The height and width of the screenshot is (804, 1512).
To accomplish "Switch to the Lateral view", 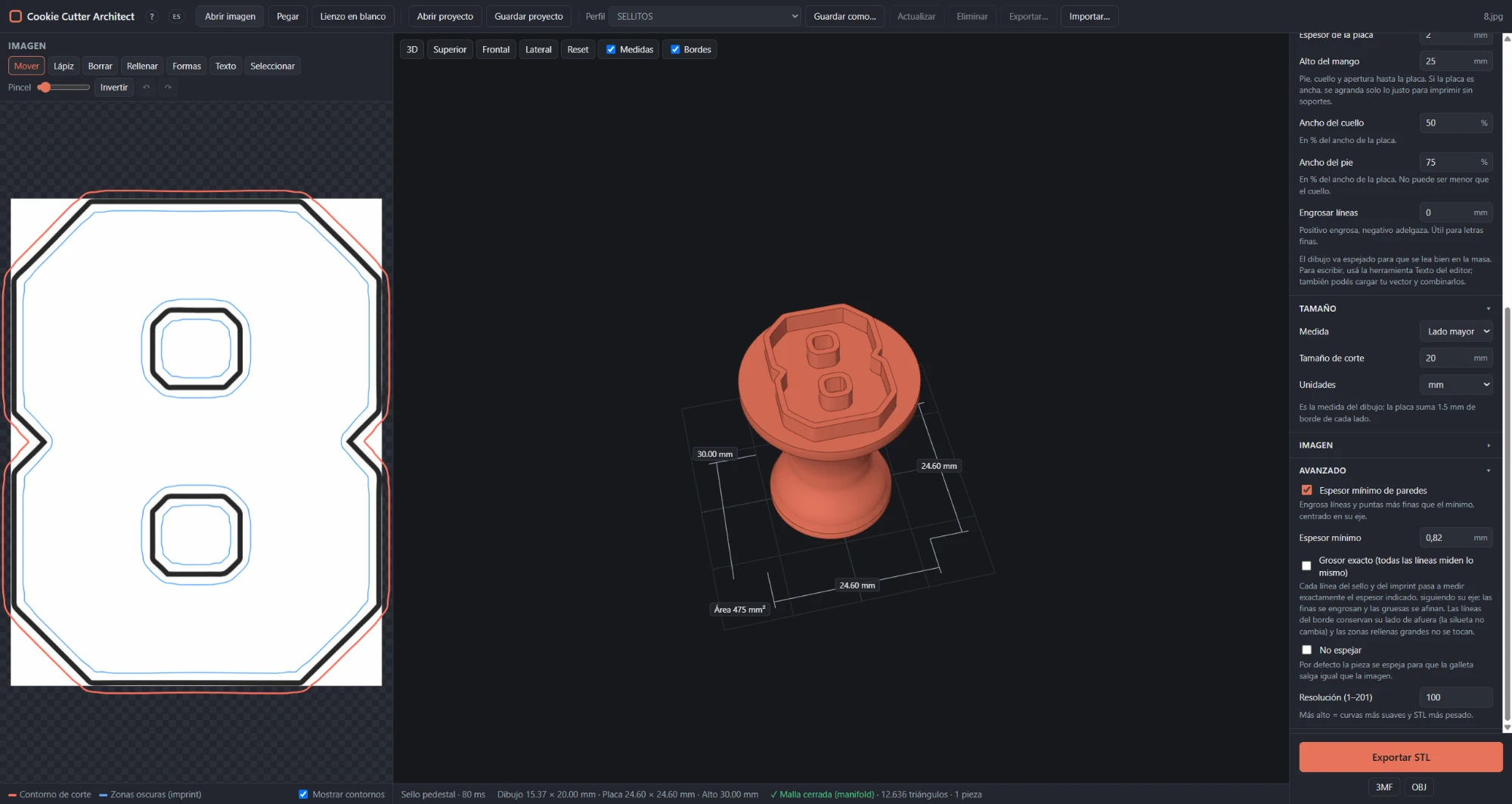I will click(538, 49).
